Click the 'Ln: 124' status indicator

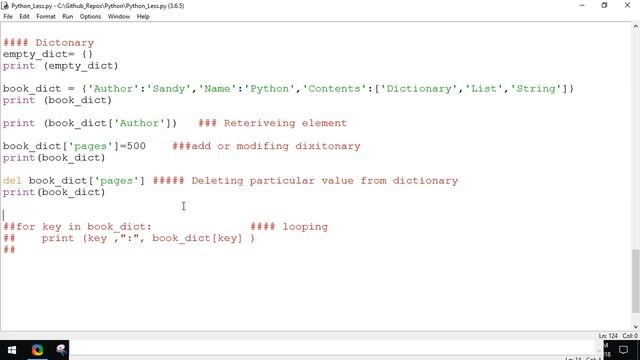[x=608, y=336]
